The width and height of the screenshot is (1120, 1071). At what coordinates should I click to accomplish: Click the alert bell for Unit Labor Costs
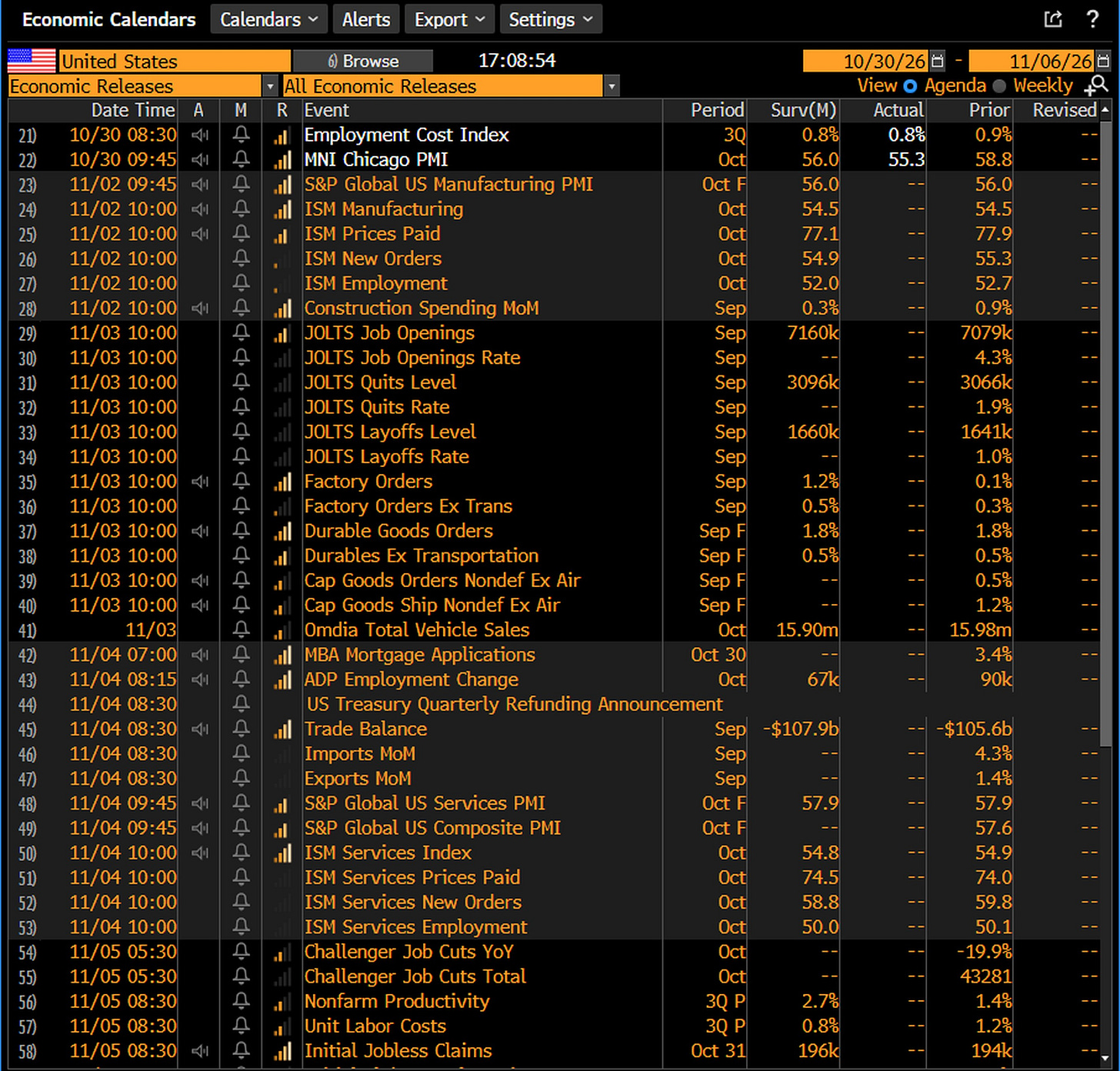241,1026
